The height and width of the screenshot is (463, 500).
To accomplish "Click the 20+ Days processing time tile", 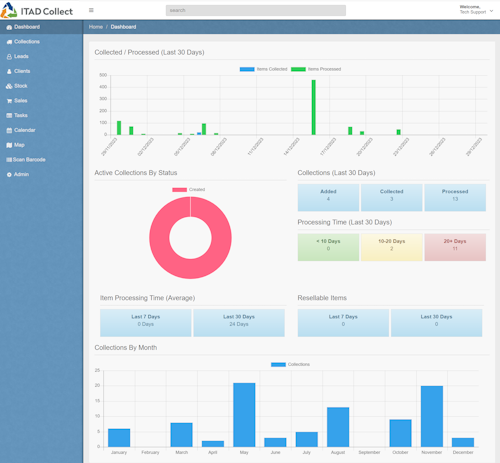I will point(455,247).
